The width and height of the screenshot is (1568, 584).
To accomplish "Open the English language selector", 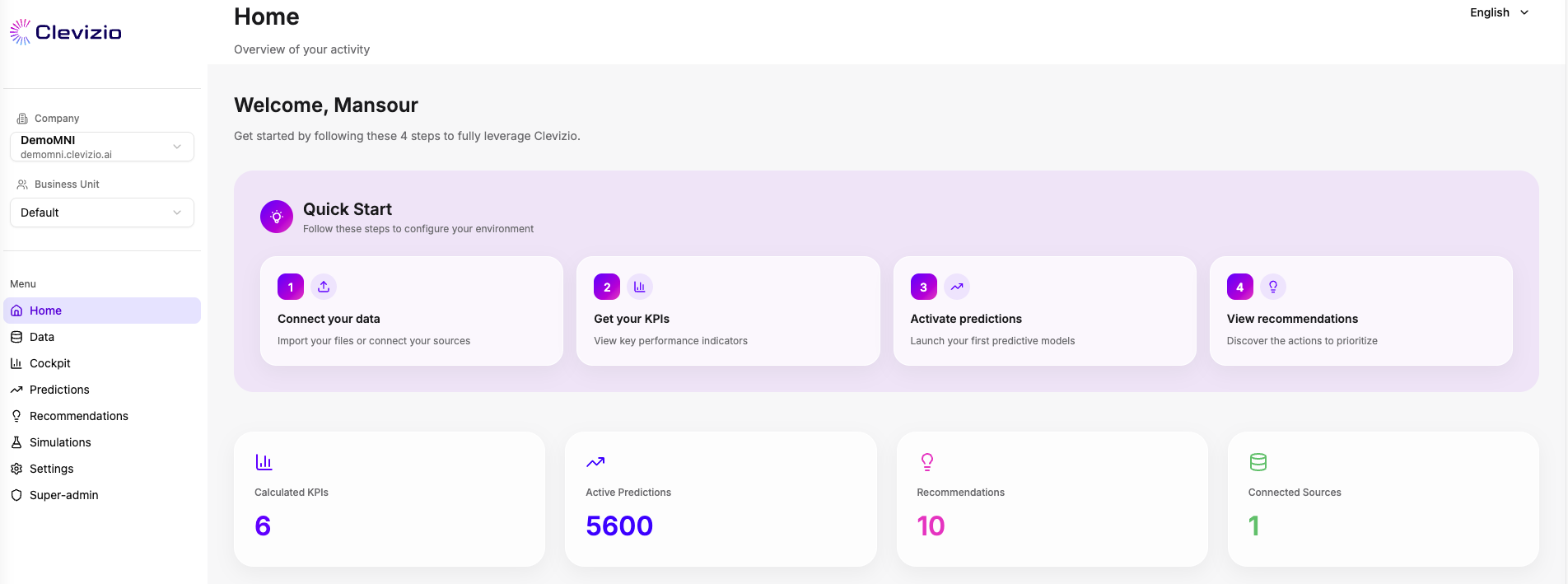I will coord(1499,12).
